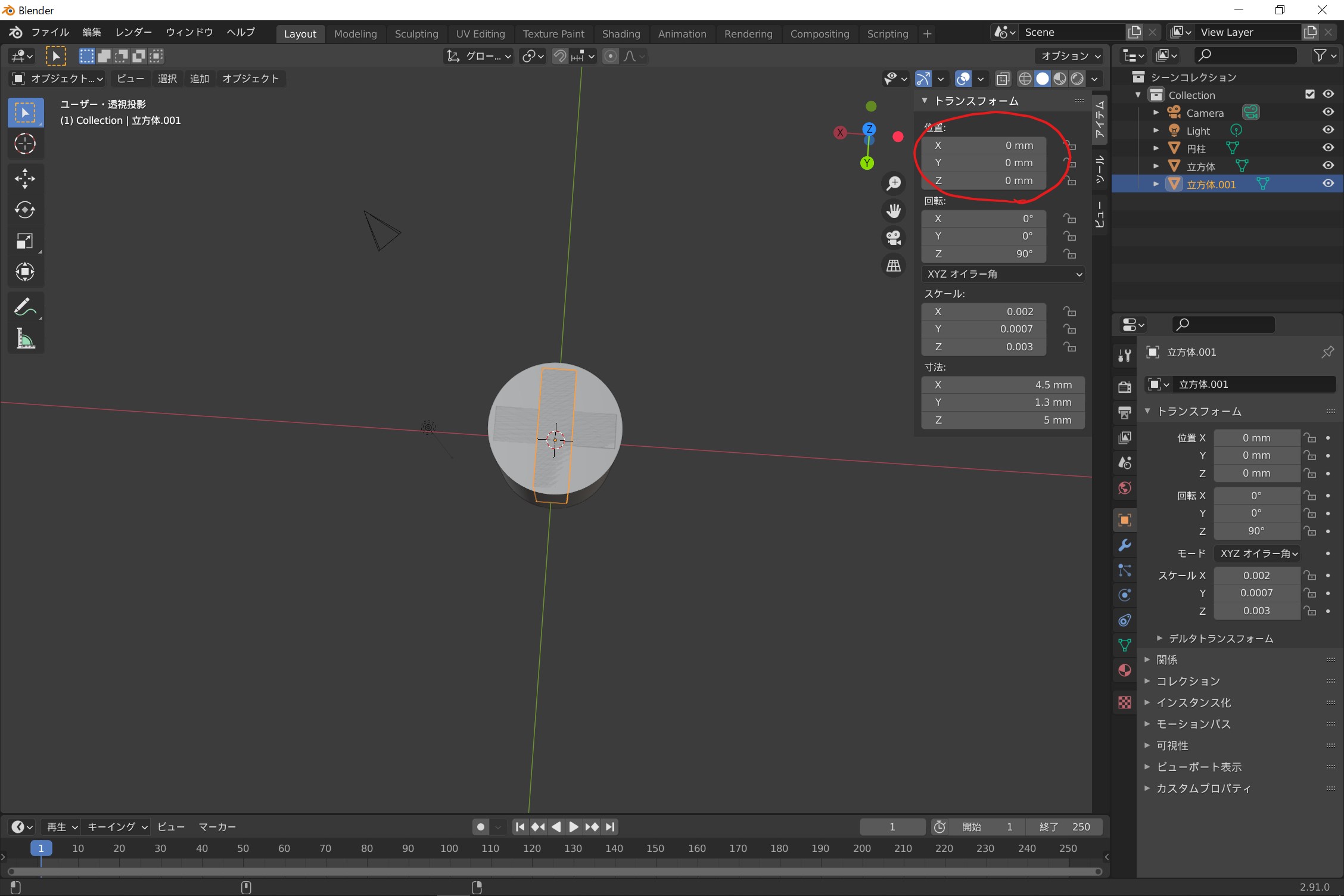Activate the Measure tool
Viewport: 1344px width, 896px height.
pos(24,339)
